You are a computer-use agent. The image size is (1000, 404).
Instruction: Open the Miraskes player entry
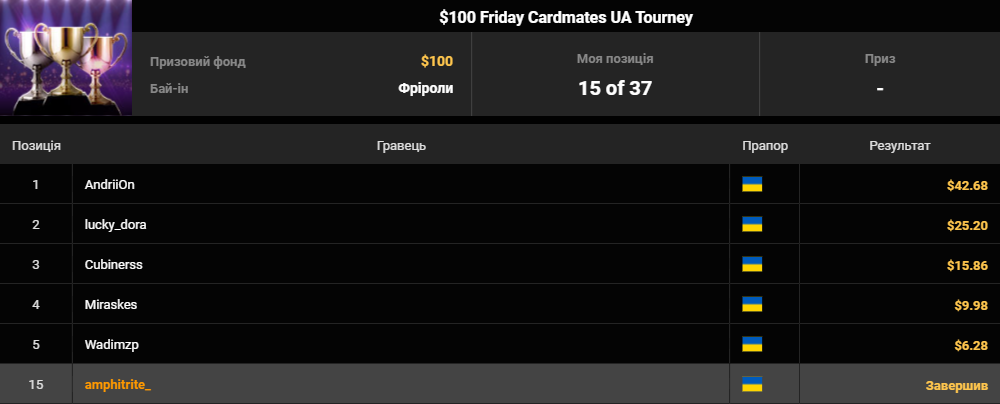pos(111,305)
